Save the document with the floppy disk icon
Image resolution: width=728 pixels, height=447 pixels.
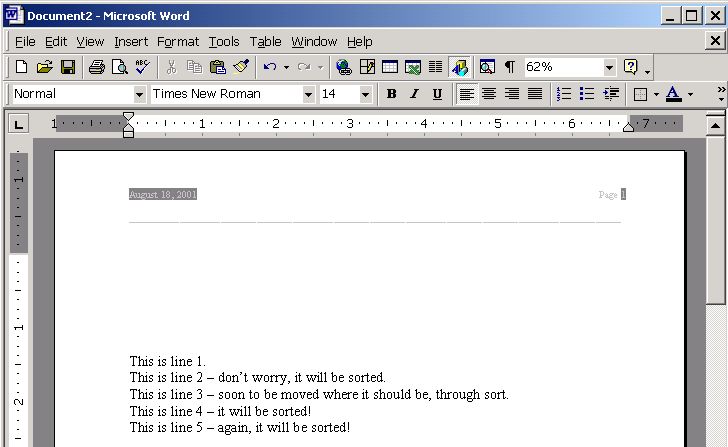68,67
